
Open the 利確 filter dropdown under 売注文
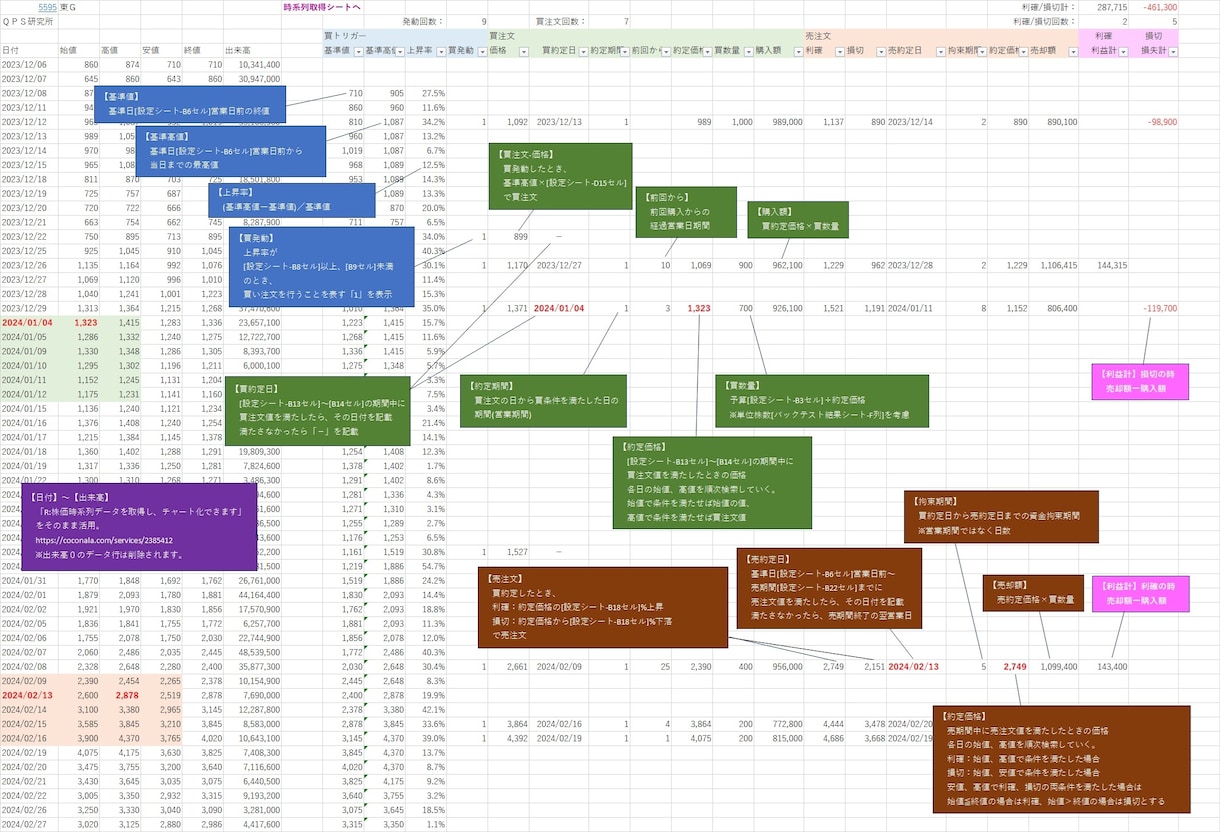click(838, 51)
